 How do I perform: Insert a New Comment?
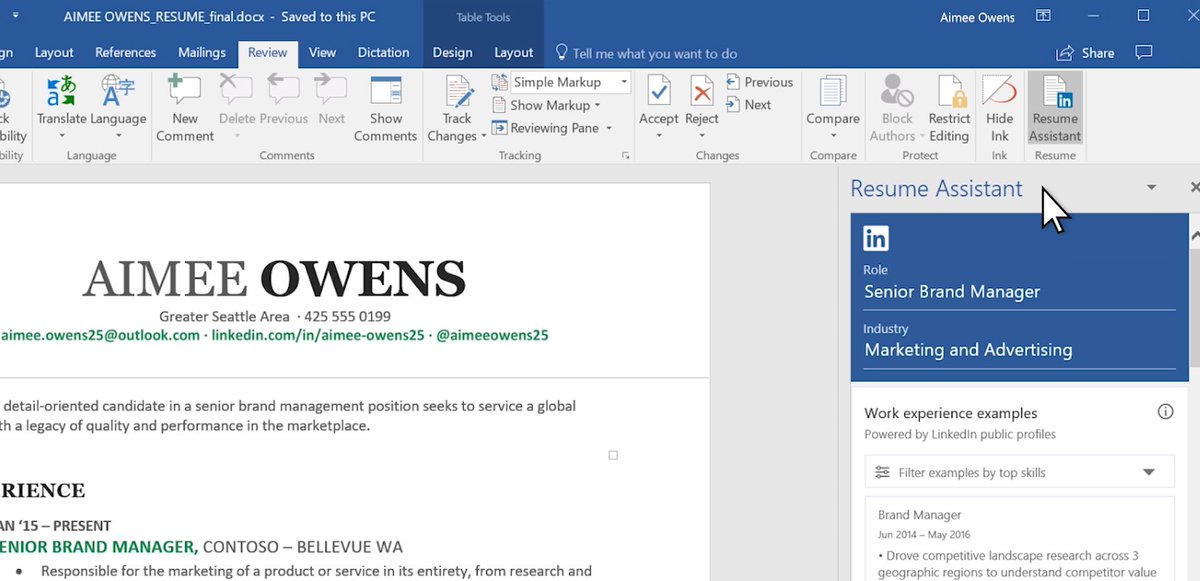pyautogui.click(x=185, y=108)
